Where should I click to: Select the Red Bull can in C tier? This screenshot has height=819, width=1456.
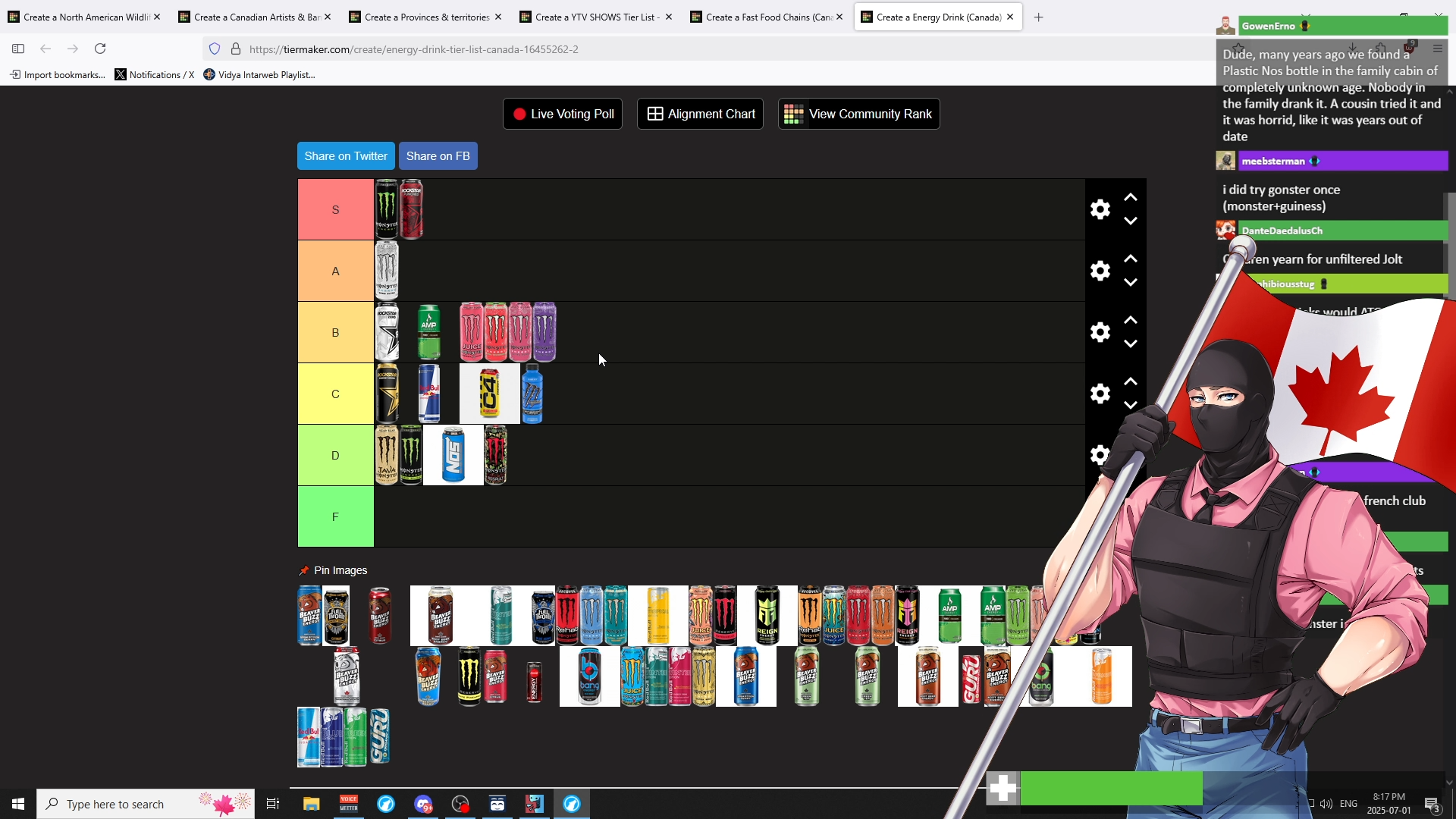point(429,394)
